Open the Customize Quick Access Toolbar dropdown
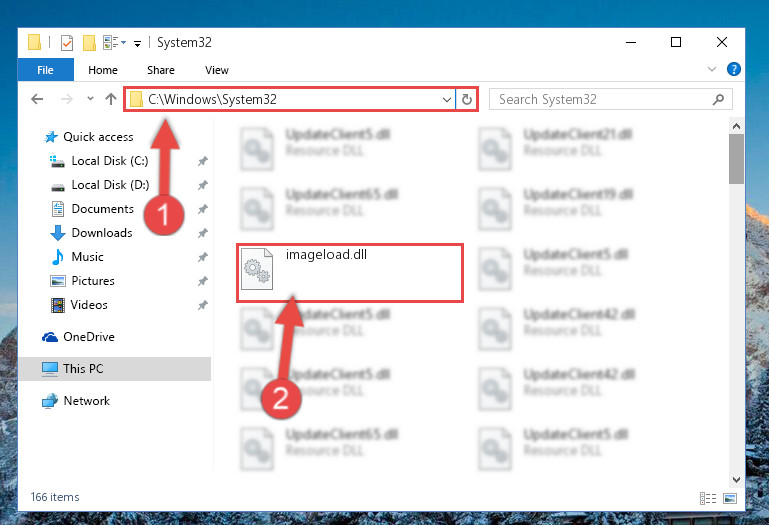Viewport: 769px width, 525px height. (137, 44)
